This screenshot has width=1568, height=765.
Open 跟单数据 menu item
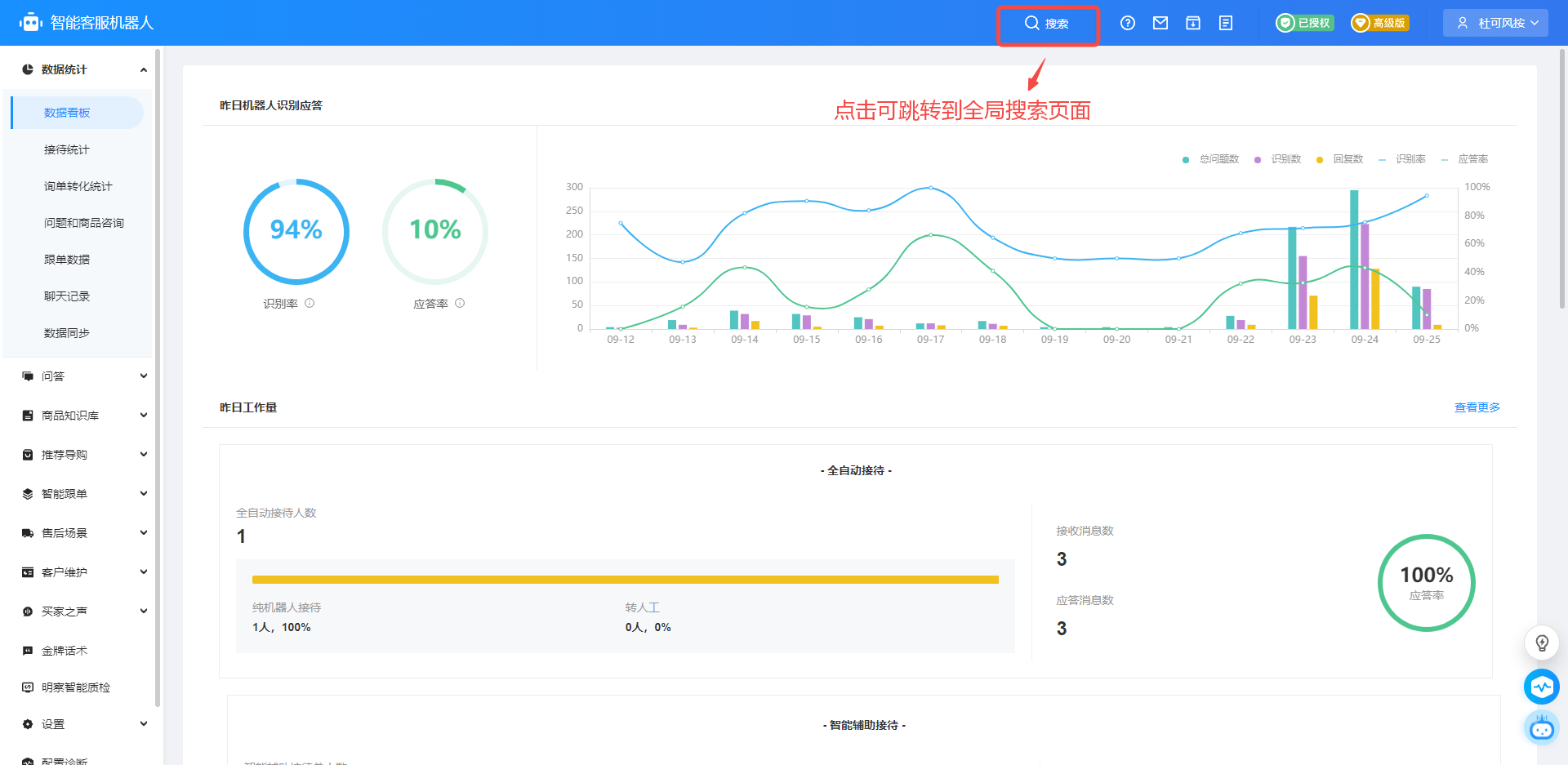click(x=67, y=260)
